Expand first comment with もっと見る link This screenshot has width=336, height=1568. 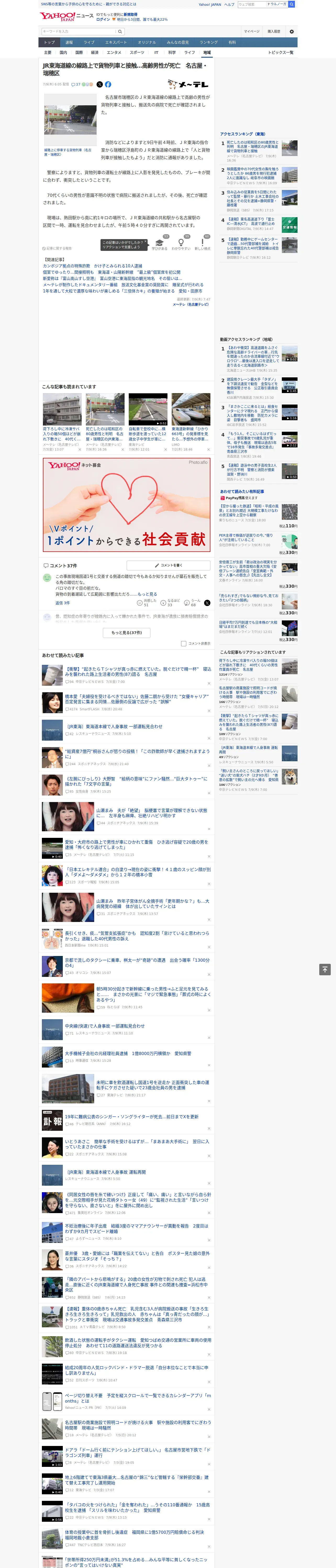pyautogui.click(x=147, y=594)
